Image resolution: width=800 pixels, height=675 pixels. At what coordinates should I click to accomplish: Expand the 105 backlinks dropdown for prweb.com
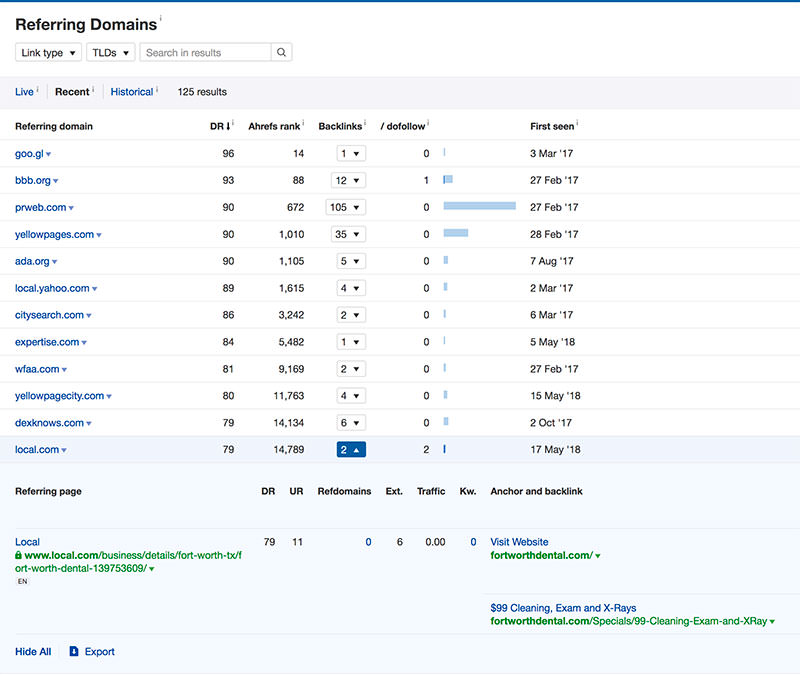(346, 207)
